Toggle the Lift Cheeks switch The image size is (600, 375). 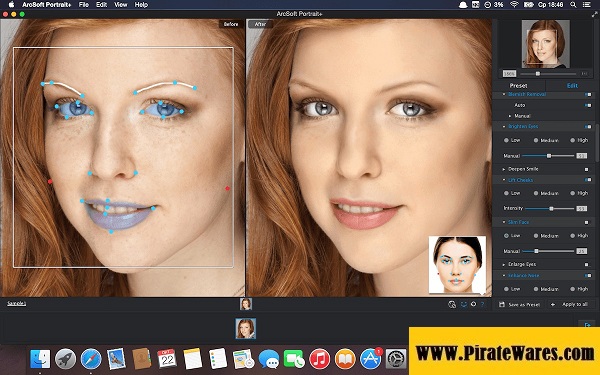click(x=588, y=180)
